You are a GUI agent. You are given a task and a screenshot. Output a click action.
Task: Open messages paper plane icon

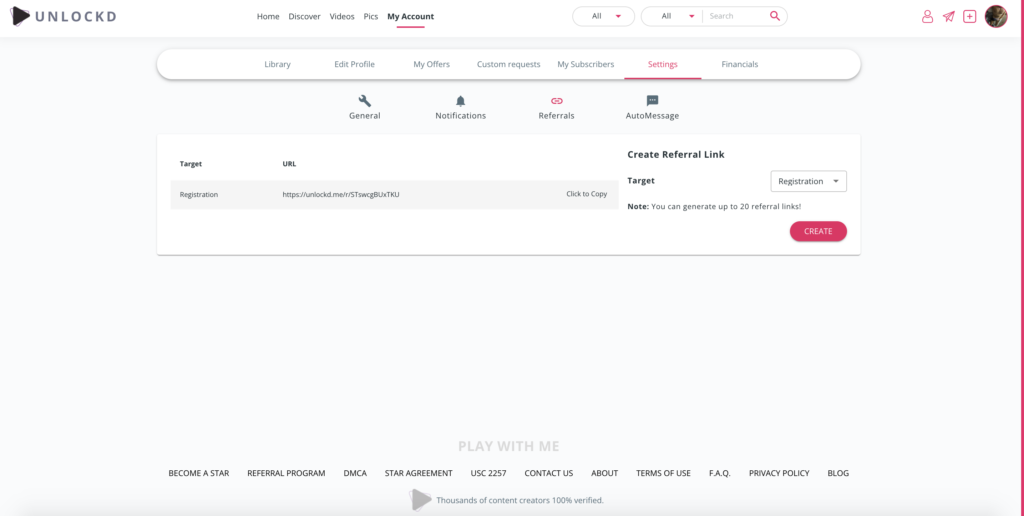tap(948, 17)
